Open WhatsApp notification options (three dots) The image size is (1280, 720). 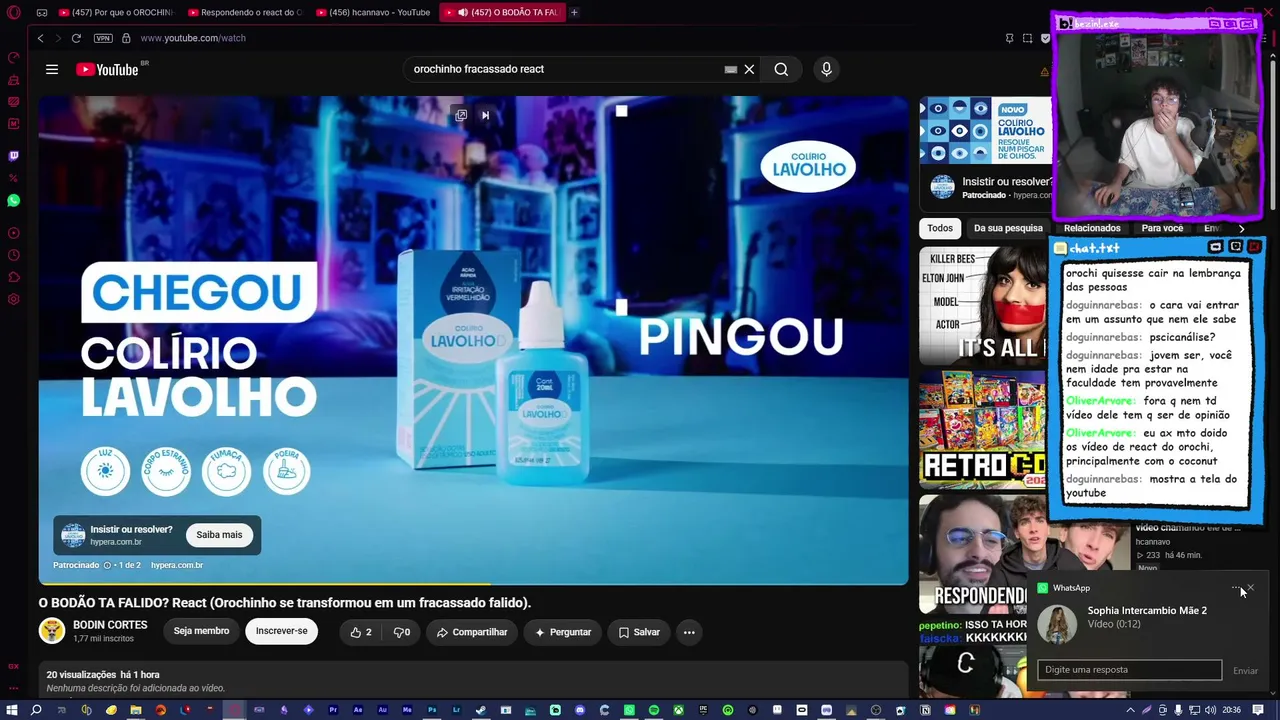coord(1236,588)
